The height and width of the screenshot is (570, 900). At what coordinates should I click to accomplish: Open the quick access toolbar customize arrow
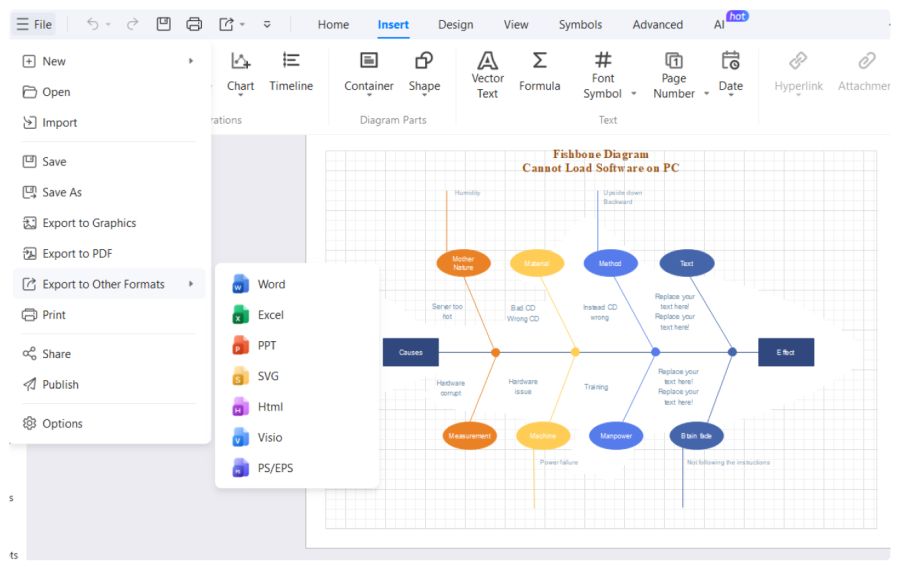tap(267, 24)
